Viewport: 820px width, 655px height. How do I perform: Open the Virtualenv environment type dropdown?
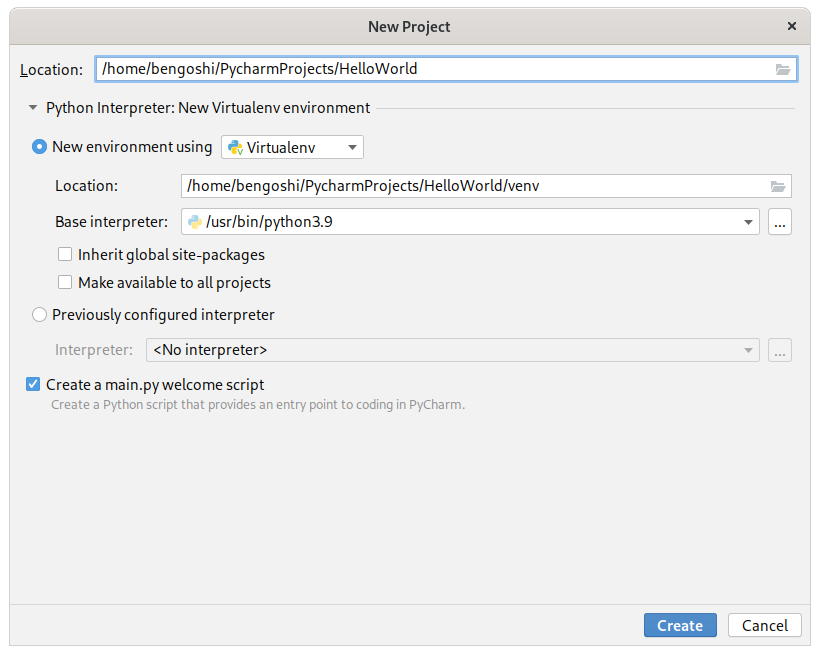292,146
